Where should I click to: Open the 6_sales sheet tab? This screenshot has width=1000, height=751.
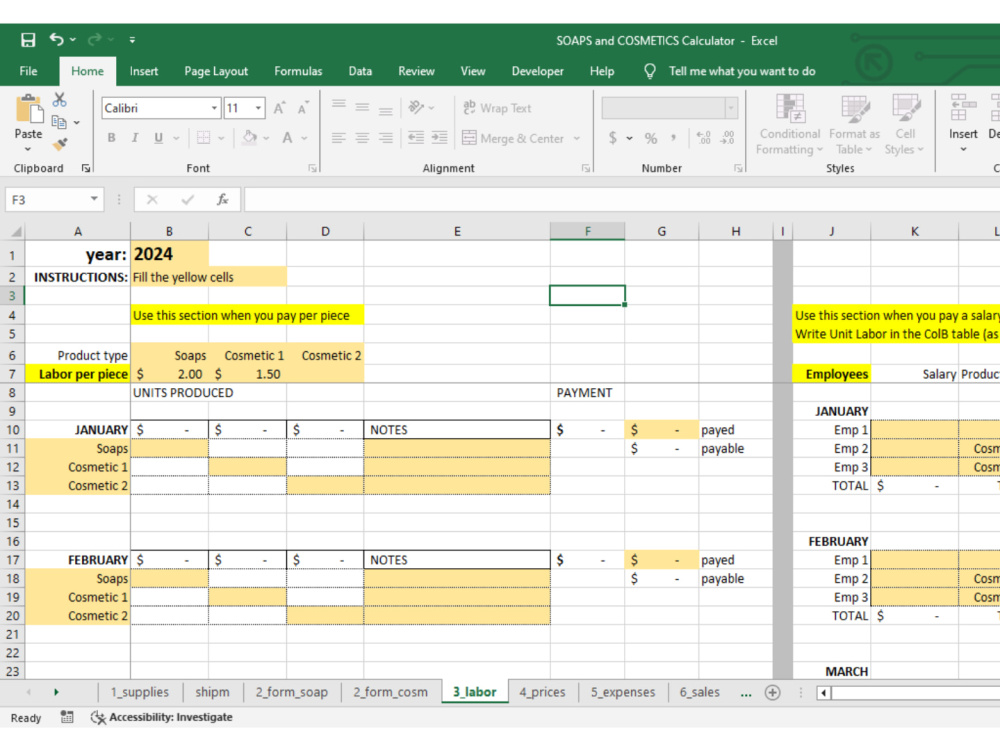[699, 692]
